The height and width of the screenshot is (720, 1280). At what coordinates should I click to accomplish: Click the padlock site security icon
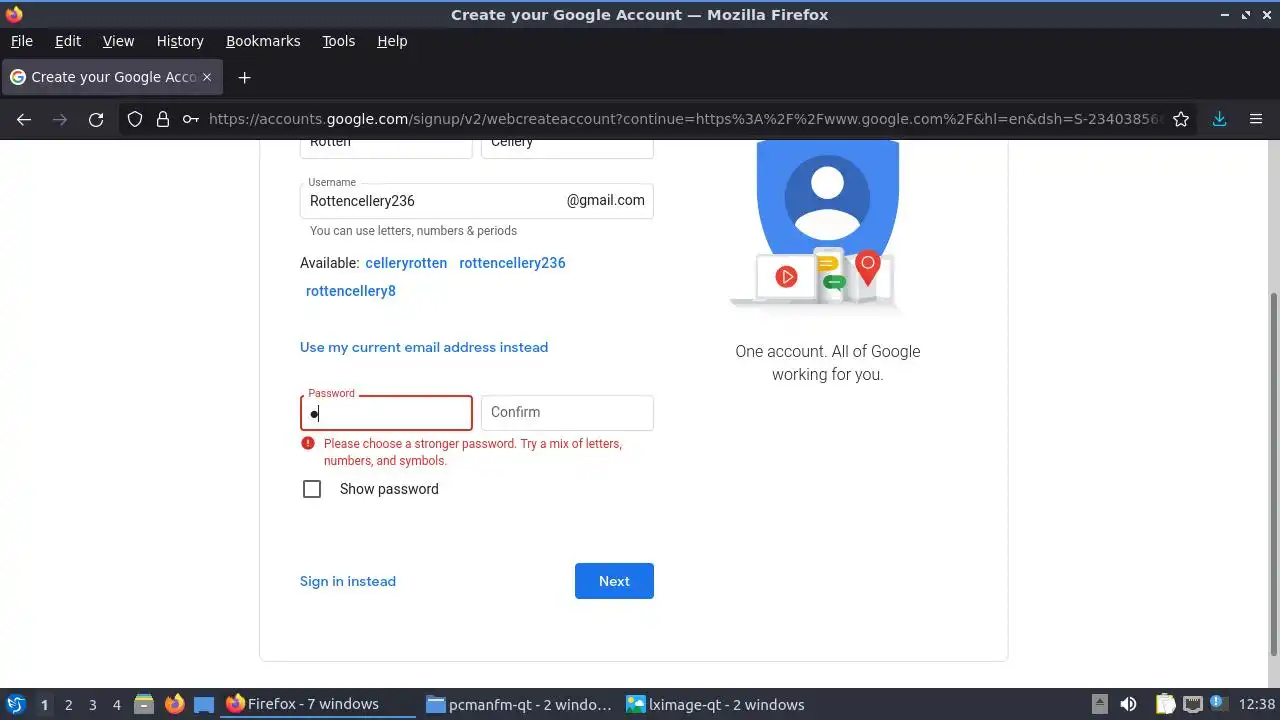(163, 119)
